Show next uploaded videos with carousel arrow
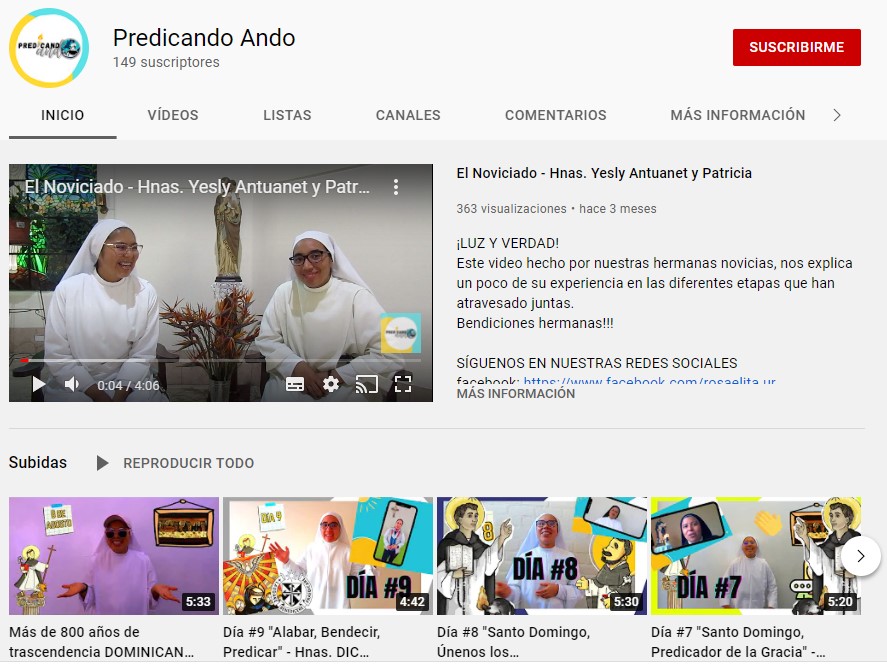 [860, 555]
